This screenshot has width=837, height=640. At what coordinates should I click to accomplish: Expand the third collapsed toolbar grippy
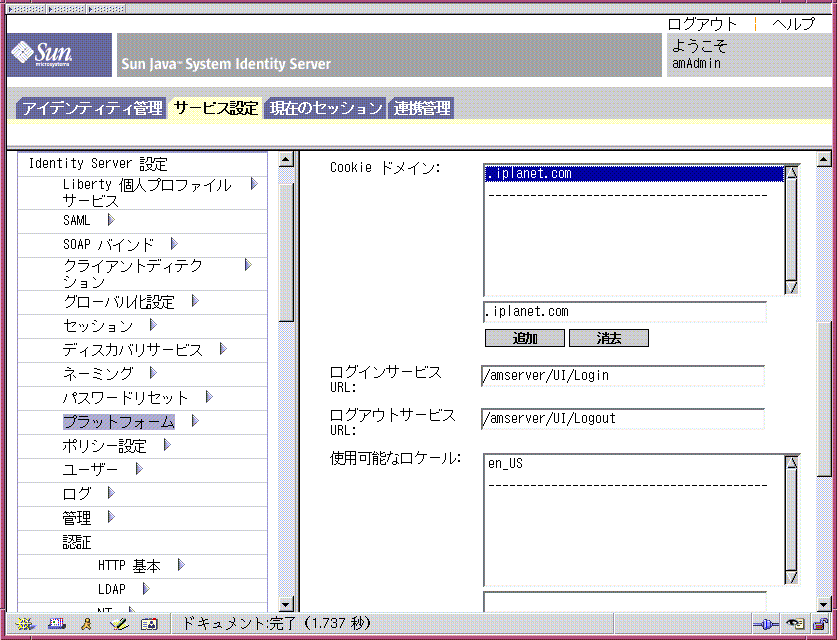tap(106, 9)
